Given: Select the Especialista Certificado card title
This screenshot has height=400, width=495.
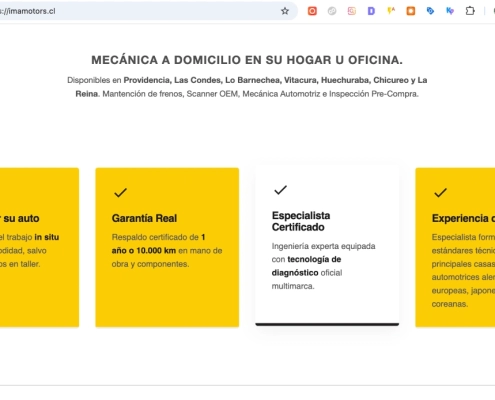Looking at the screenshot, I should pos(301,221).
